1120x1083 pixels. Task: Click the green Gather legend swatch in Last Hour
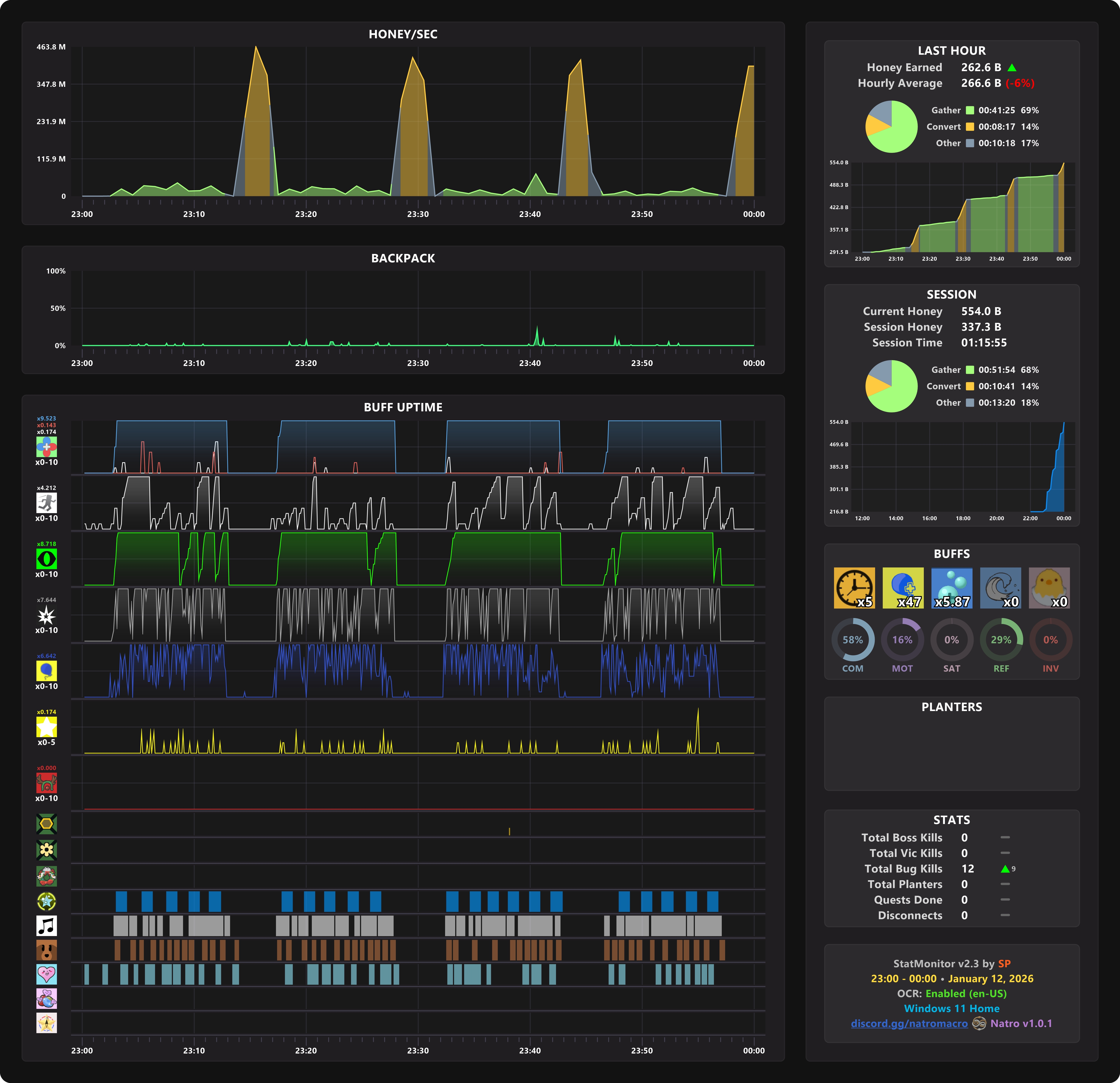(x=970, y=110)
